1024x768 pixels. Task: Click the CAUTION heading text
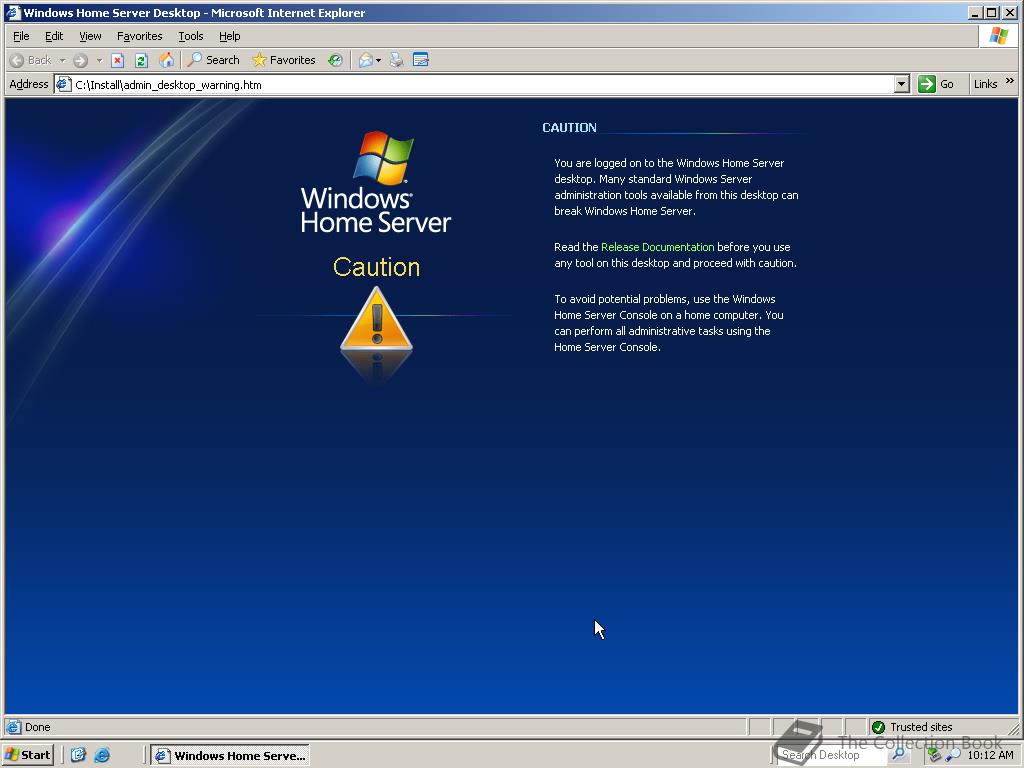click(569, 127)
